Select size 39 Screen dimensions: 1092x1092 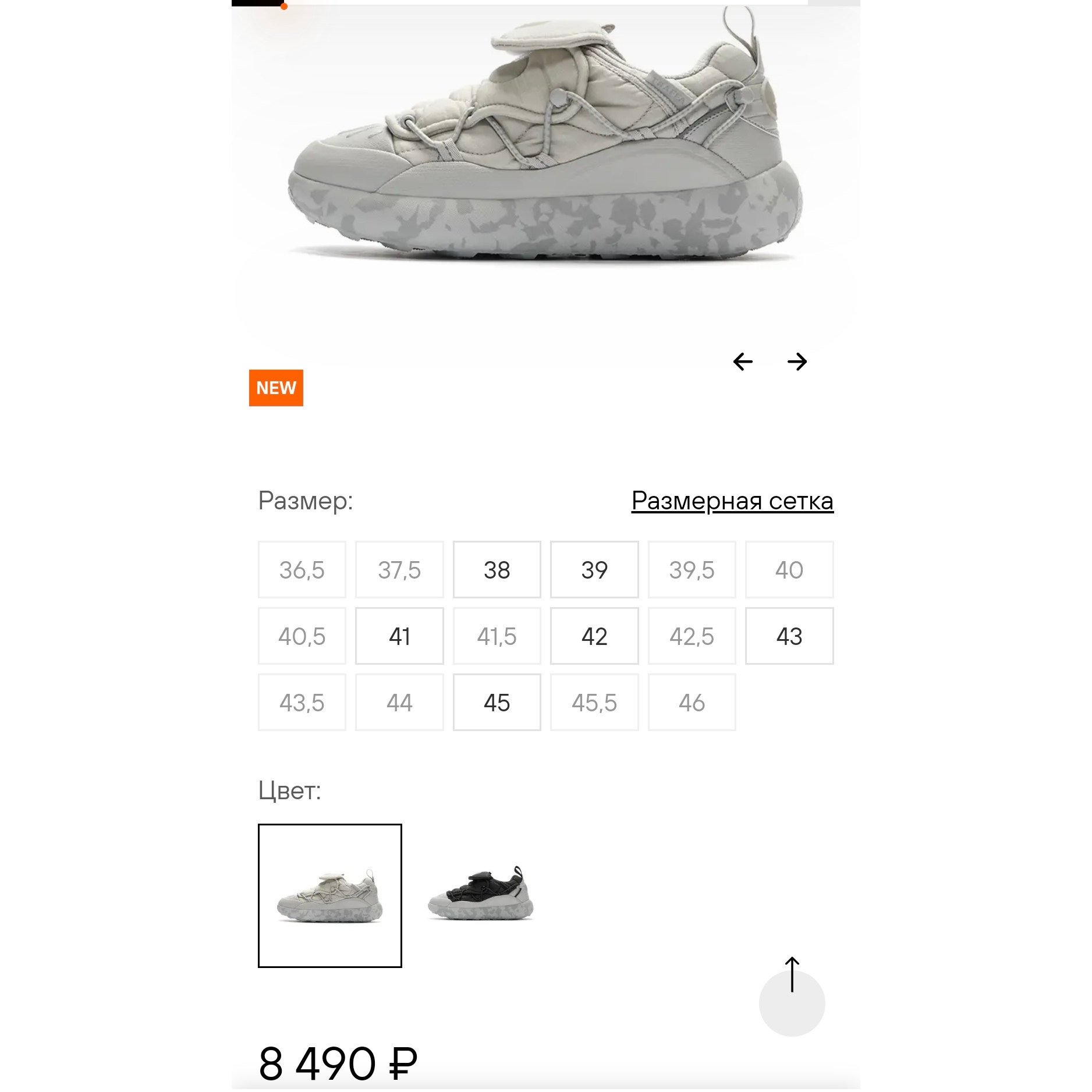pyautogui.click(x=594, y=570)
